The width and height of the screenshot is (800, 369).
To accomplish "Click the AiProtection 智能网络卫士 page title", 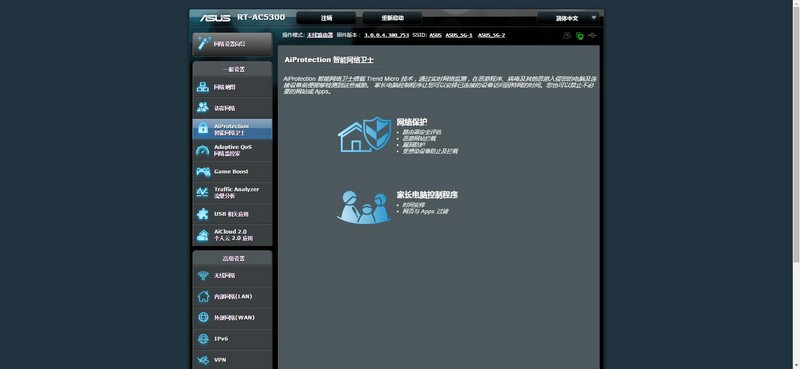I will tap(329, 60).
